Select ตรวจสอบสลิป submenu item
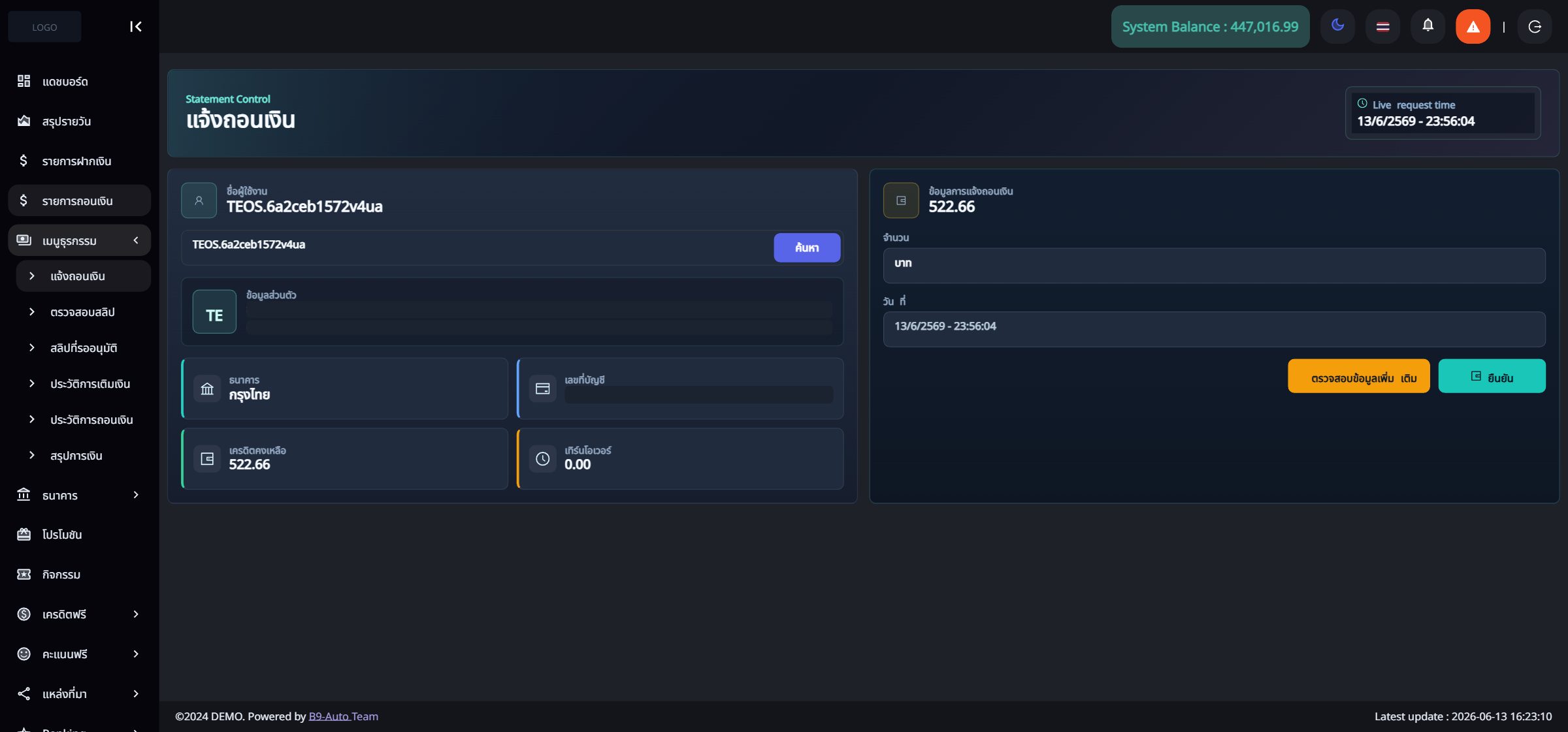 click(x=83, y=311)
